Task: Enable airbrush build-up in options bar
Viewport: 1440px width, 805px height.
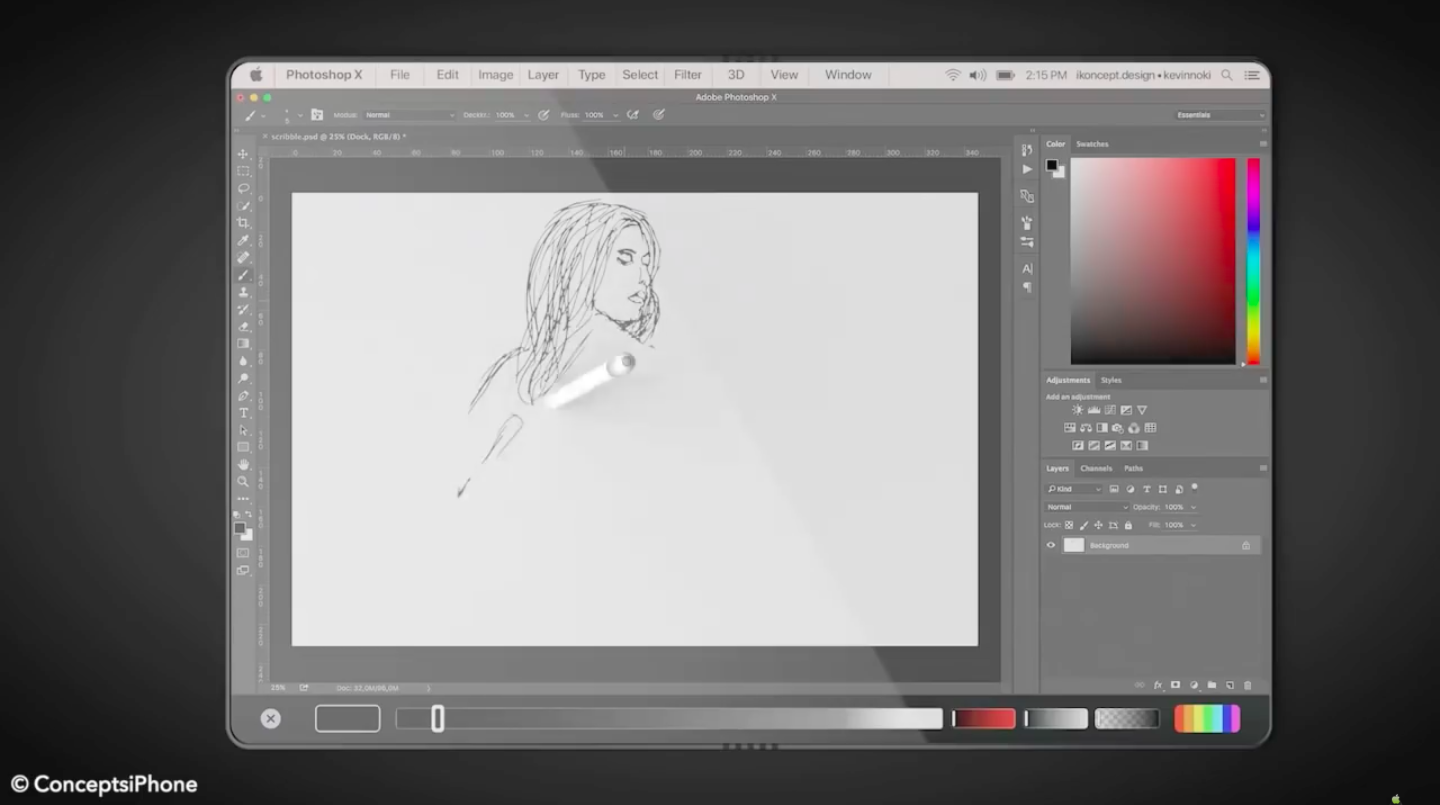Action: (x=633, y=115)
